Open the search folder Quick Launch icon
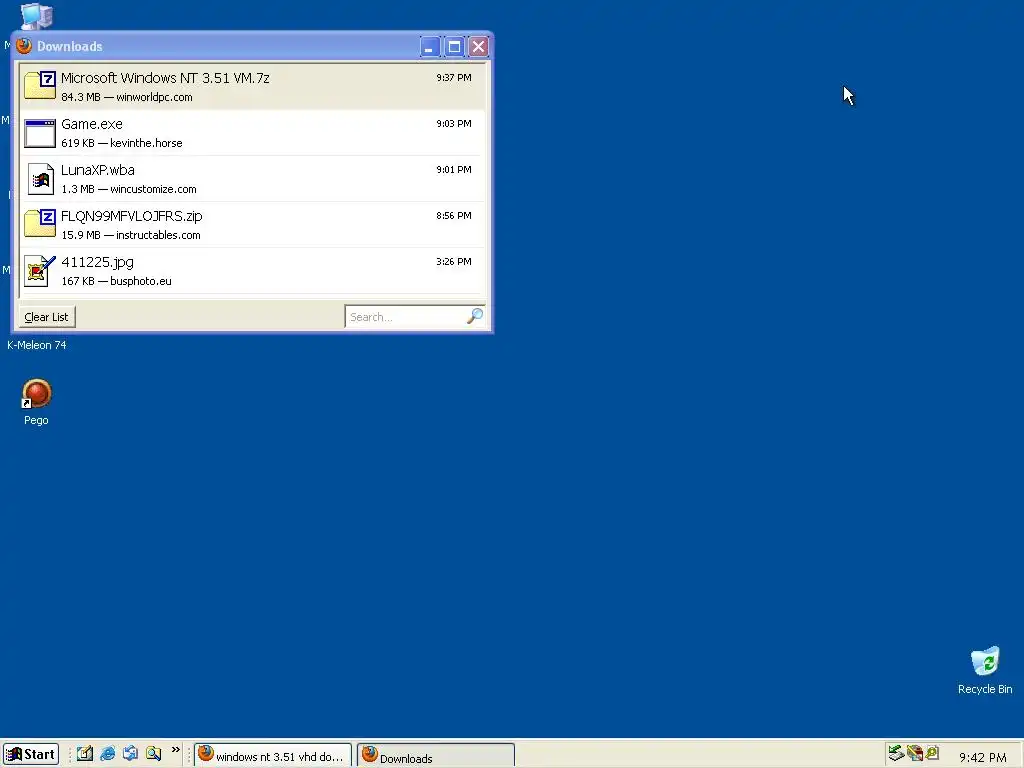 pyautogui.click(x=153, y=754)
